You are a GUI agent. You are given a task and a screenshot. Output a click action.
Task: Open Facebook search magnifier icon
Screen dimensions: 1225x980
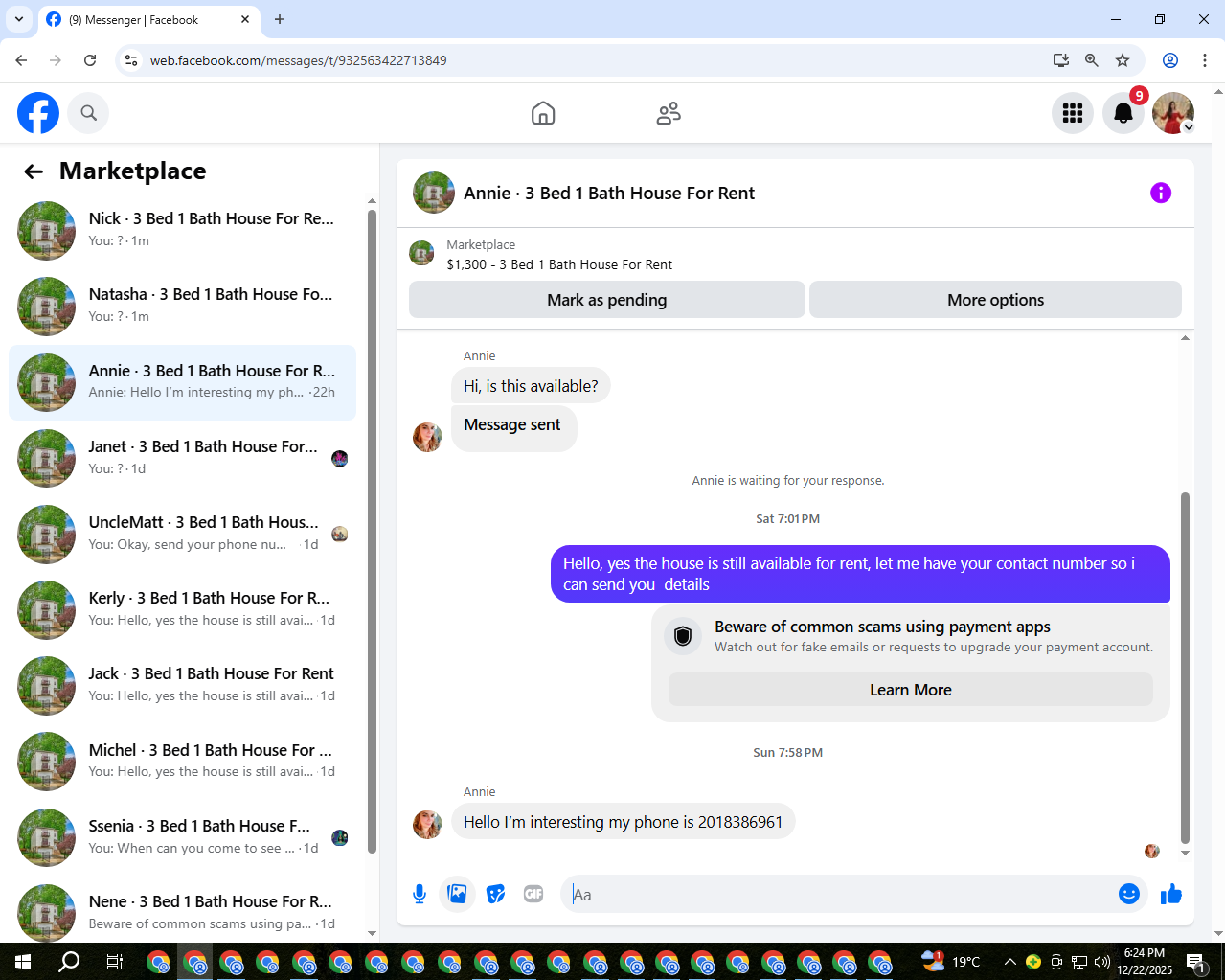coord(88,113)
